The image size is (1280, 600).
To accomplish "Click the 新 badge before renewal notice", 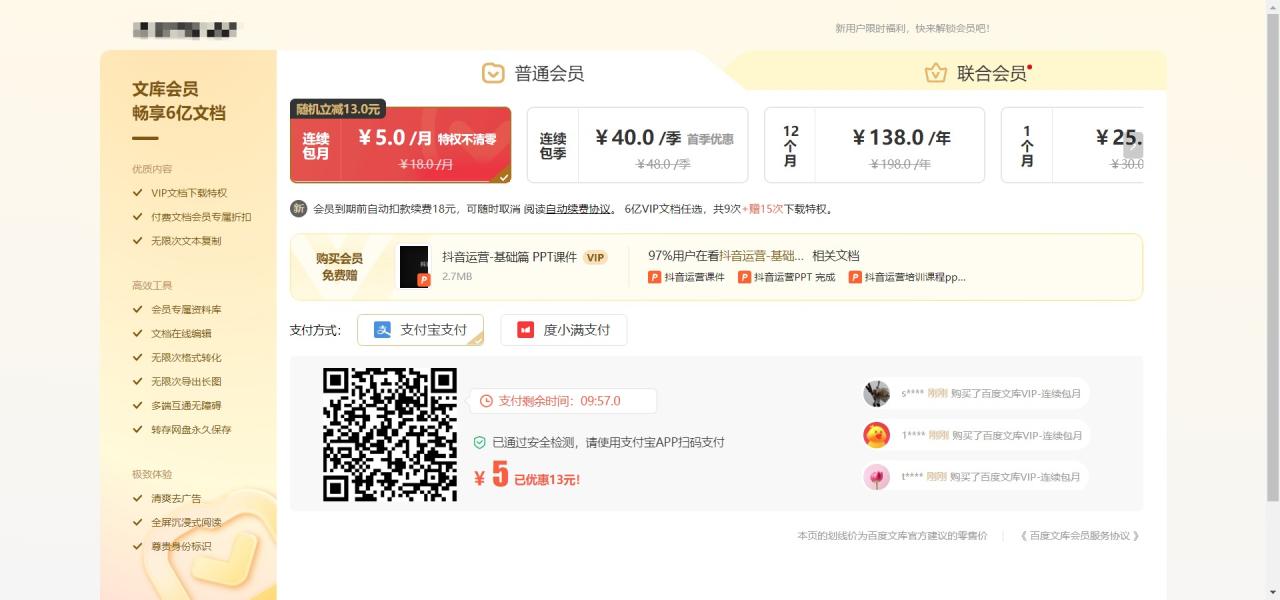I will (298, 209).
